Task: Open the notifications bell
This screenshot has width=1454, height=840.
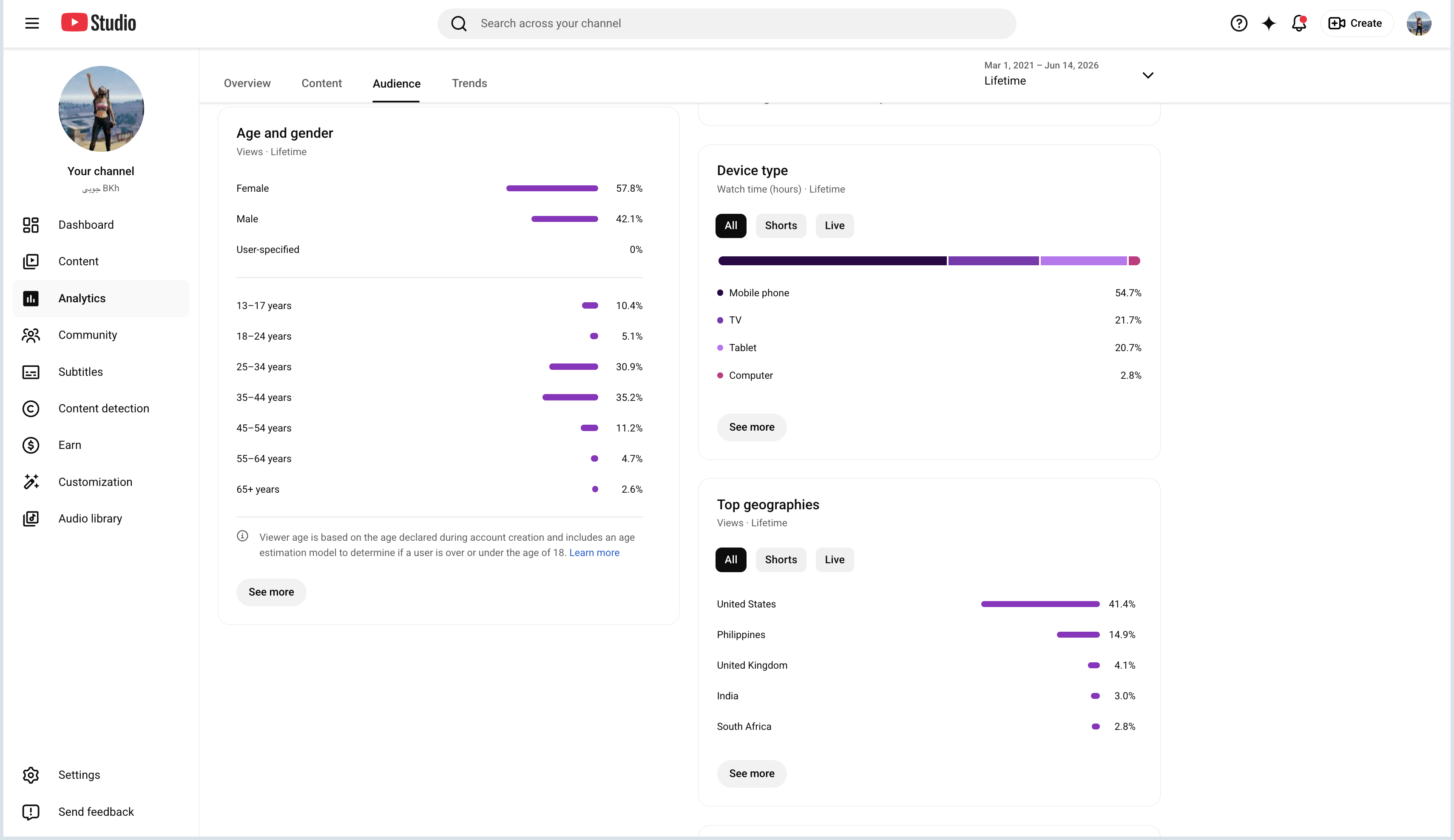Action: (x=1299, y=23)
